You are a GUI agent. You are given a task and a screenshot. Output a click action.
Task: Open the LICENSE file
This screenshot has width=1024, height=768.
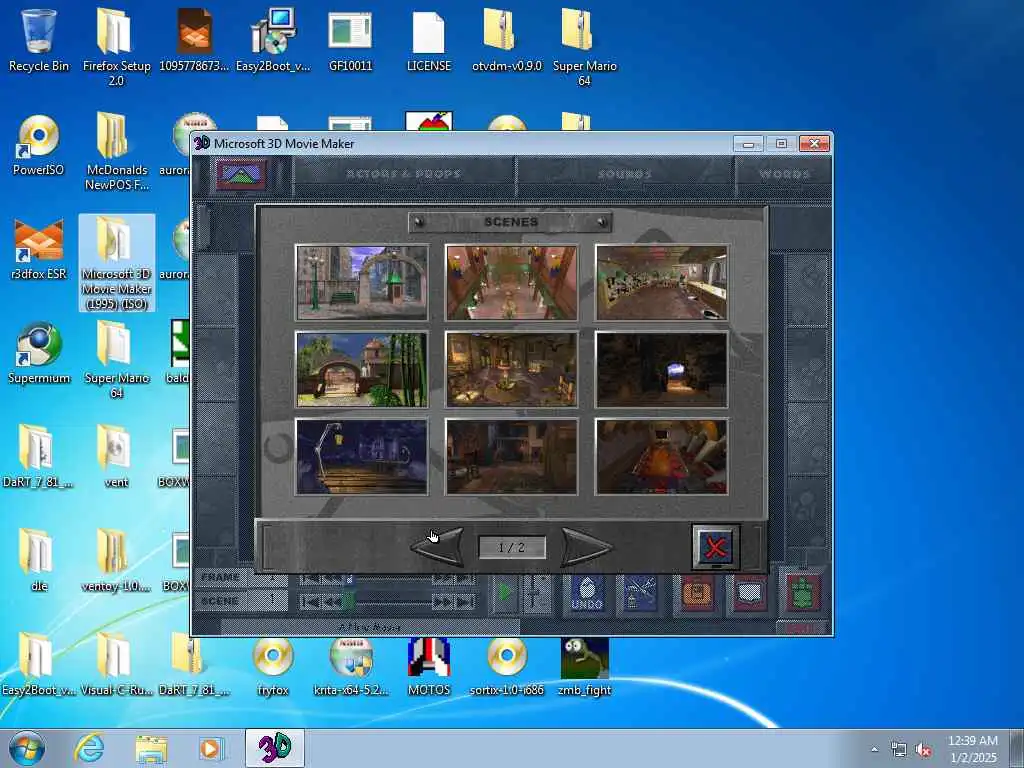tap(428, 39)
